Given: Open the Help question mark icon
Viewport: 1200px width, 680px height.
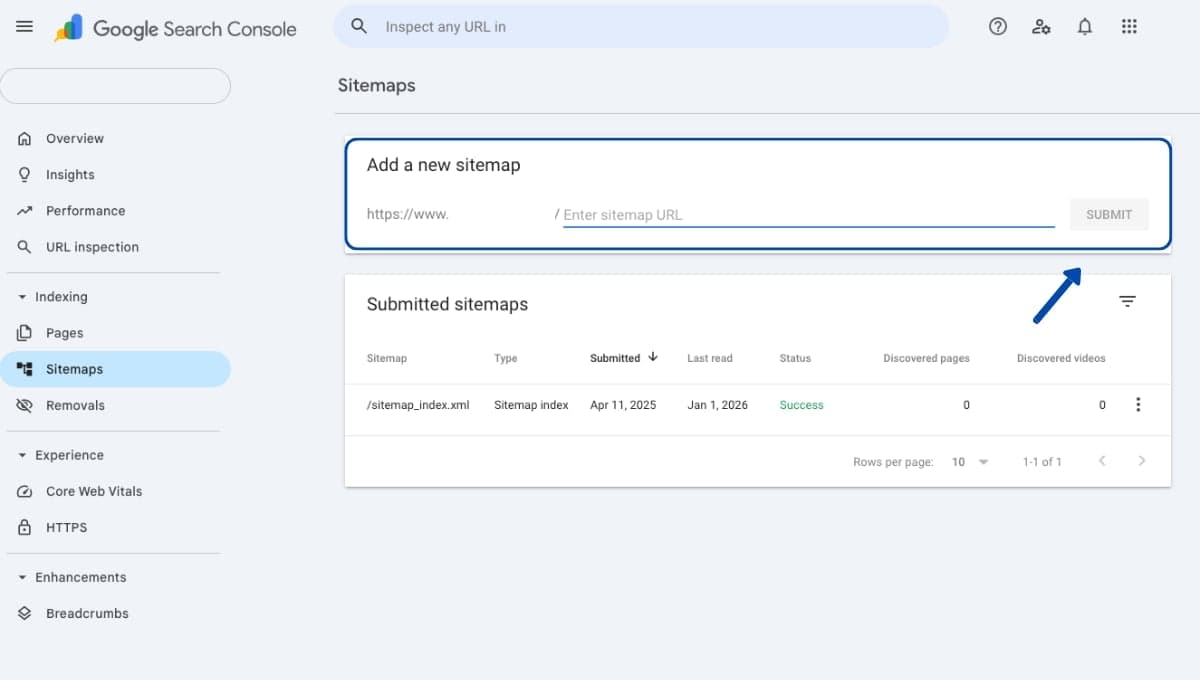Looking at the screenshot, I should [x=997, y=27].
